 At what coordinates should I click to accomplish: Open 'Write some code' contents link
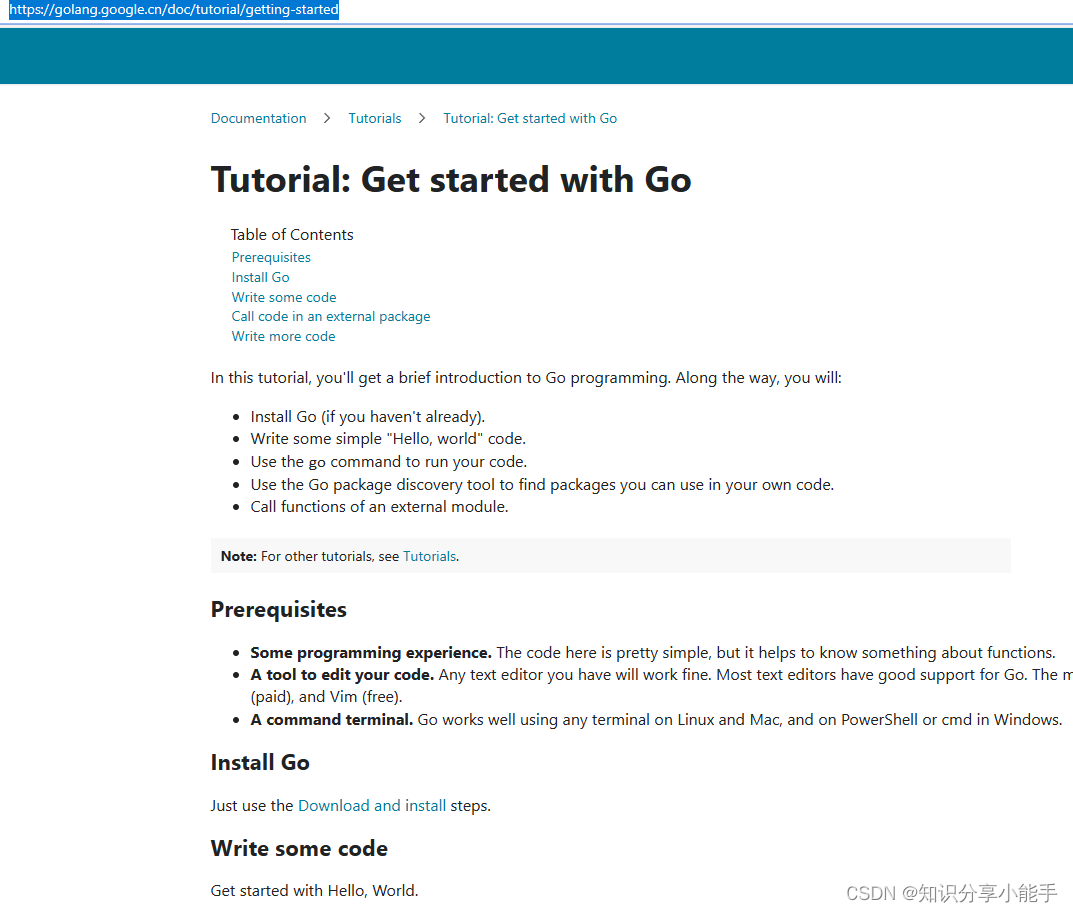pos(284,297)
